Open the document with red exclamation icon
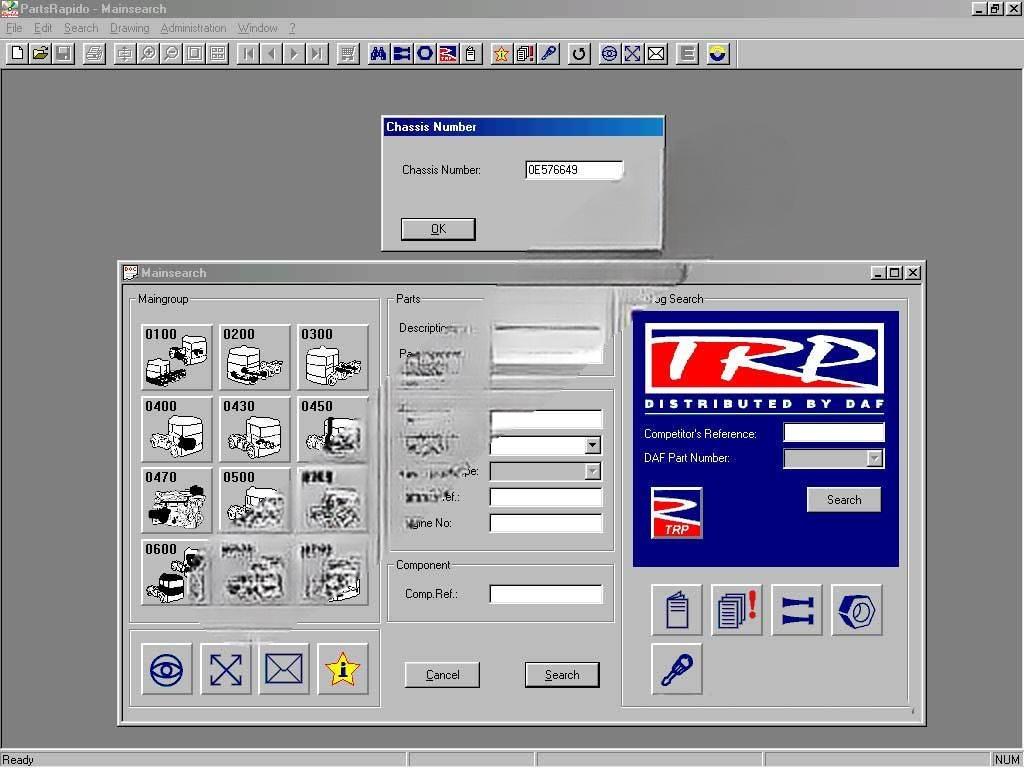This screenshot has width=1024, height=768. pos(737,610)
